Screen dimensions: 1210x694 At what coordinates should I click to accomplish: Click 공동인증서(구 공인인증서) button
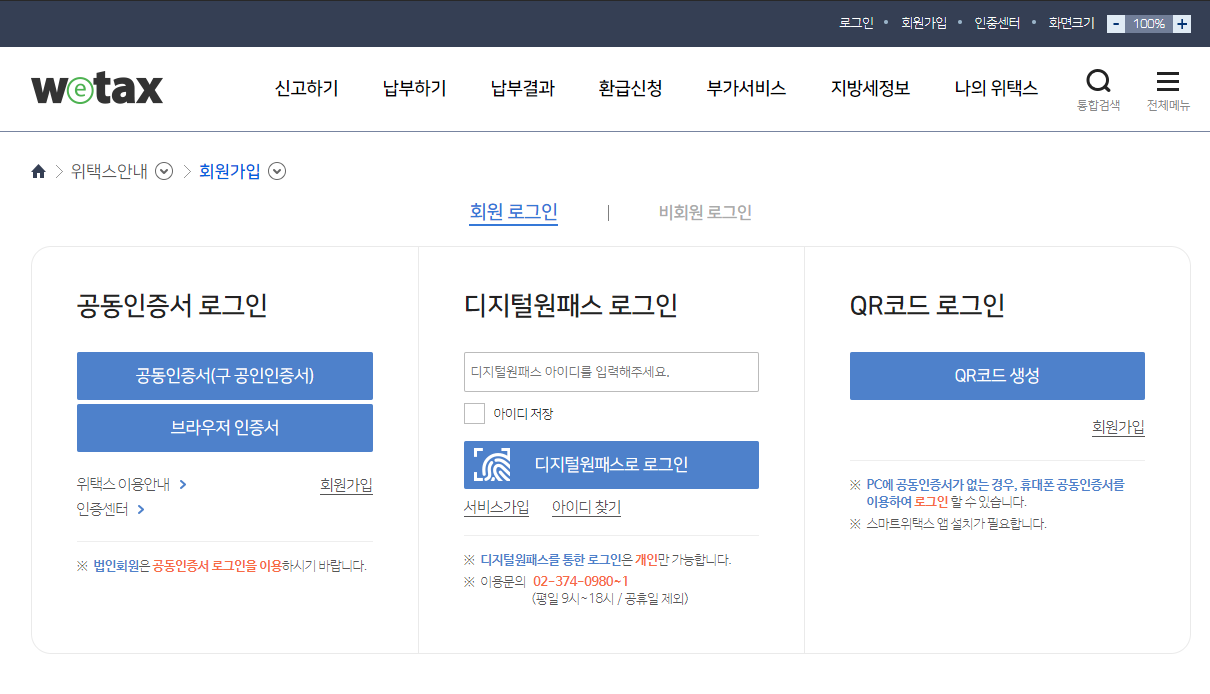pyautogui.click(x=225, y=376)
